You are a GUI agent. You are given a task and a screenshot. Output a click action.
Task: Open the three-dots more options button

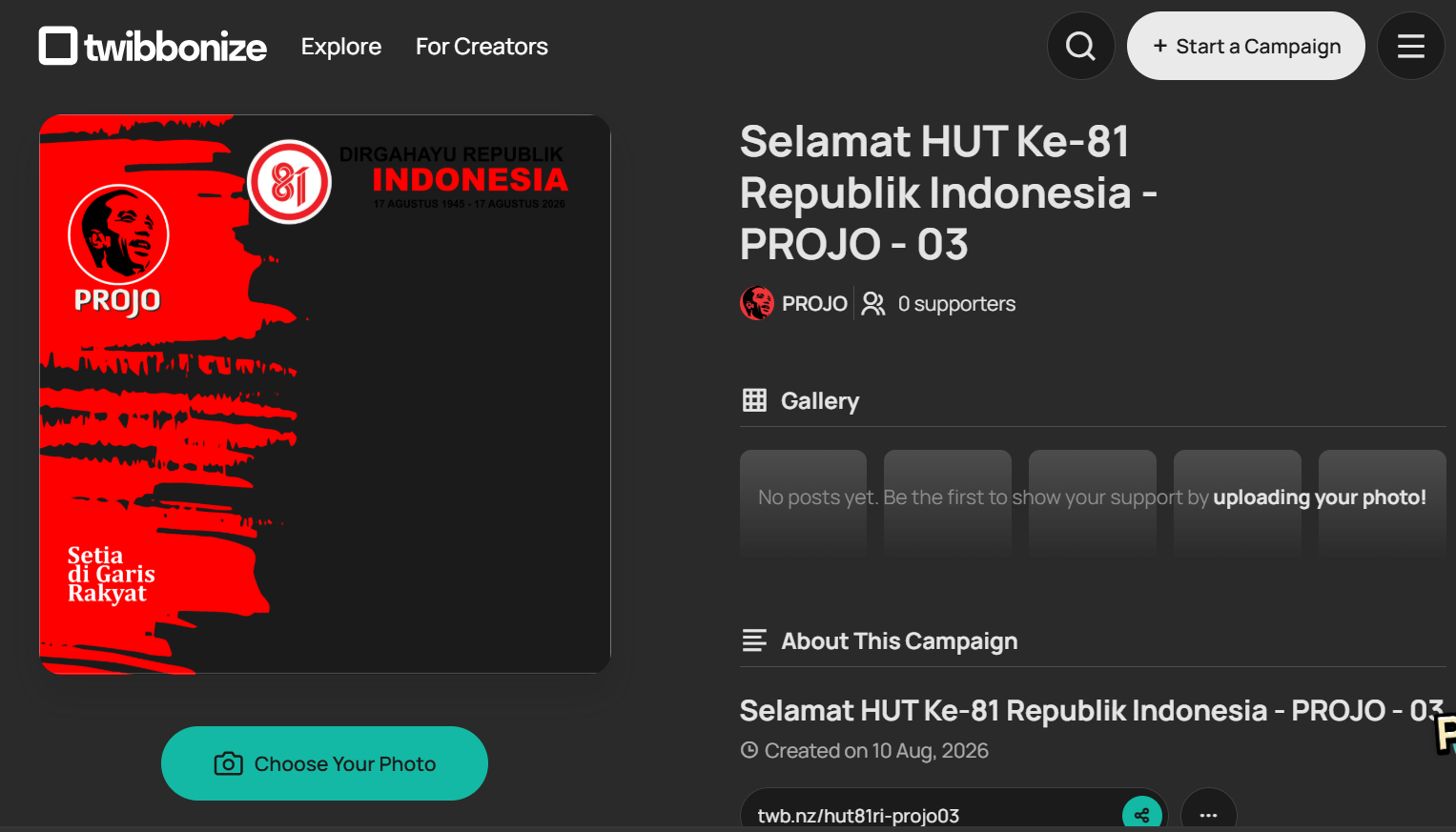[1208, 815]
